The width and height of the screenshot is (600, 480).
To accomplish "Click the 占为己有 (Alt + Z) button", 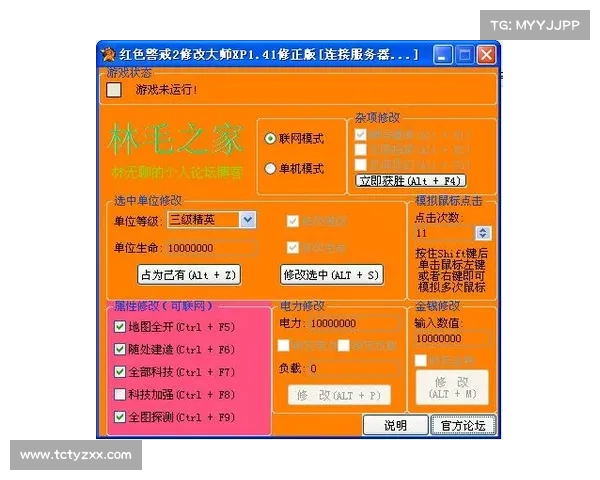I will click(189, 275).
